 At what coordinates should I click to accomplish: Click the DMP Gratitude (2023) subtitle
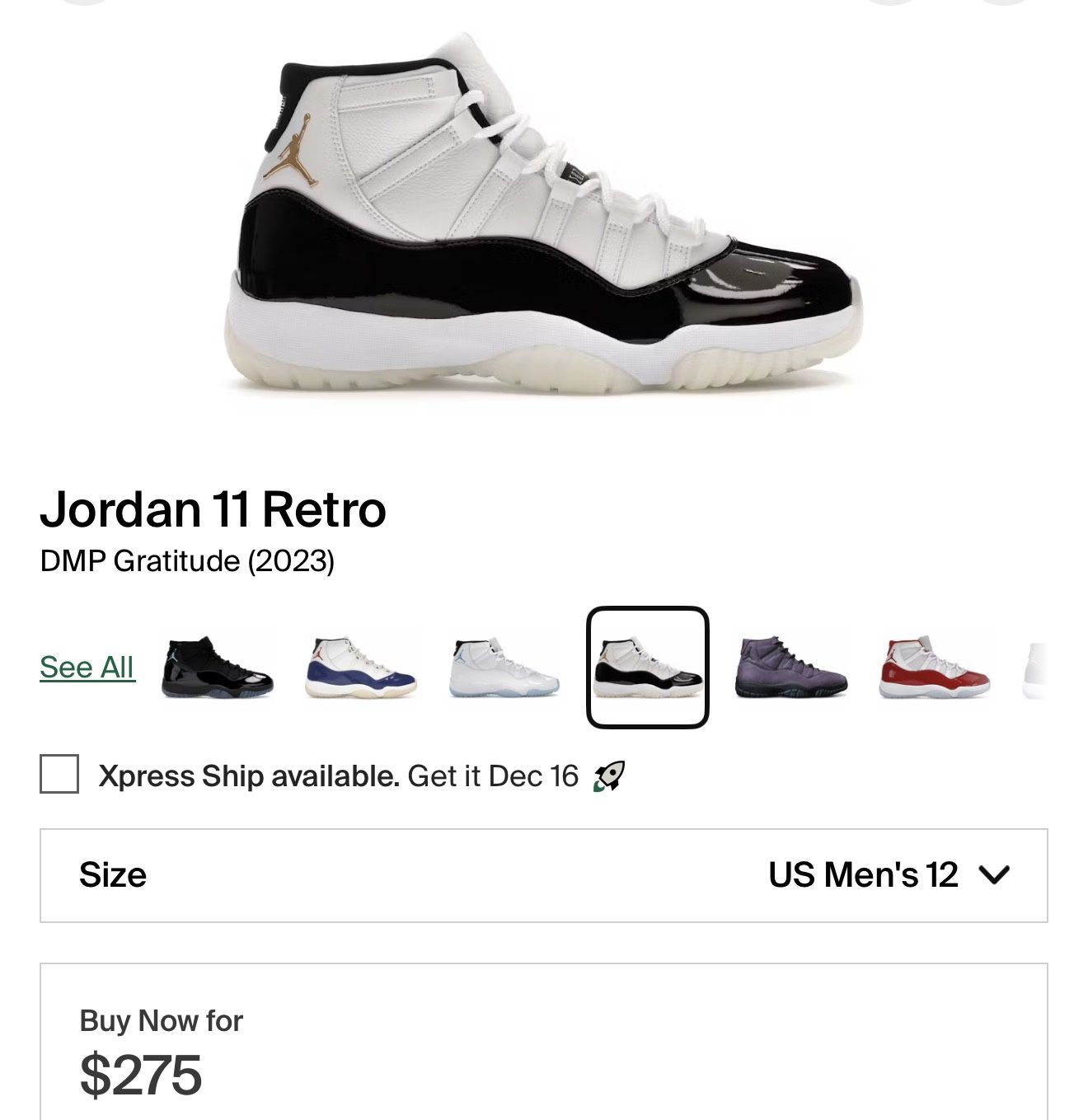coord(187,561)
